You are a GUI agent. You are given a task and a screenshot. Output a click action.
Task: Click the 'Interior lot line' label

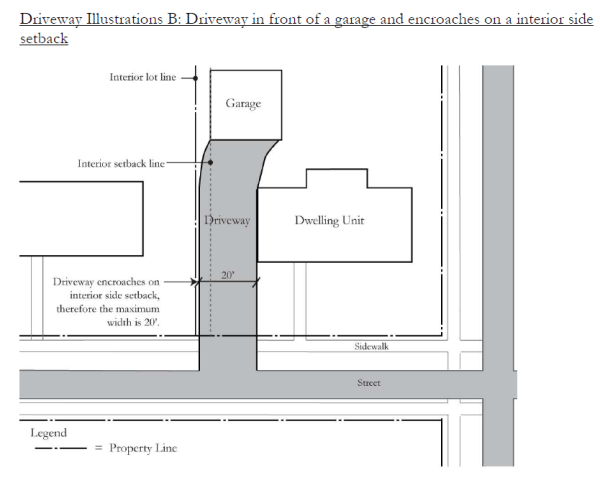coord(142,77)
